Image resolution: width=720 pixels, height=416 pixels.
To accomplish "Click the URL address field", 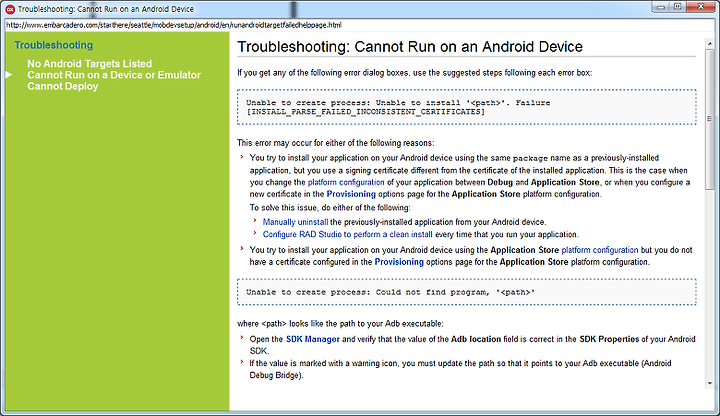I will pyautogui.click(x=358, y=25).
